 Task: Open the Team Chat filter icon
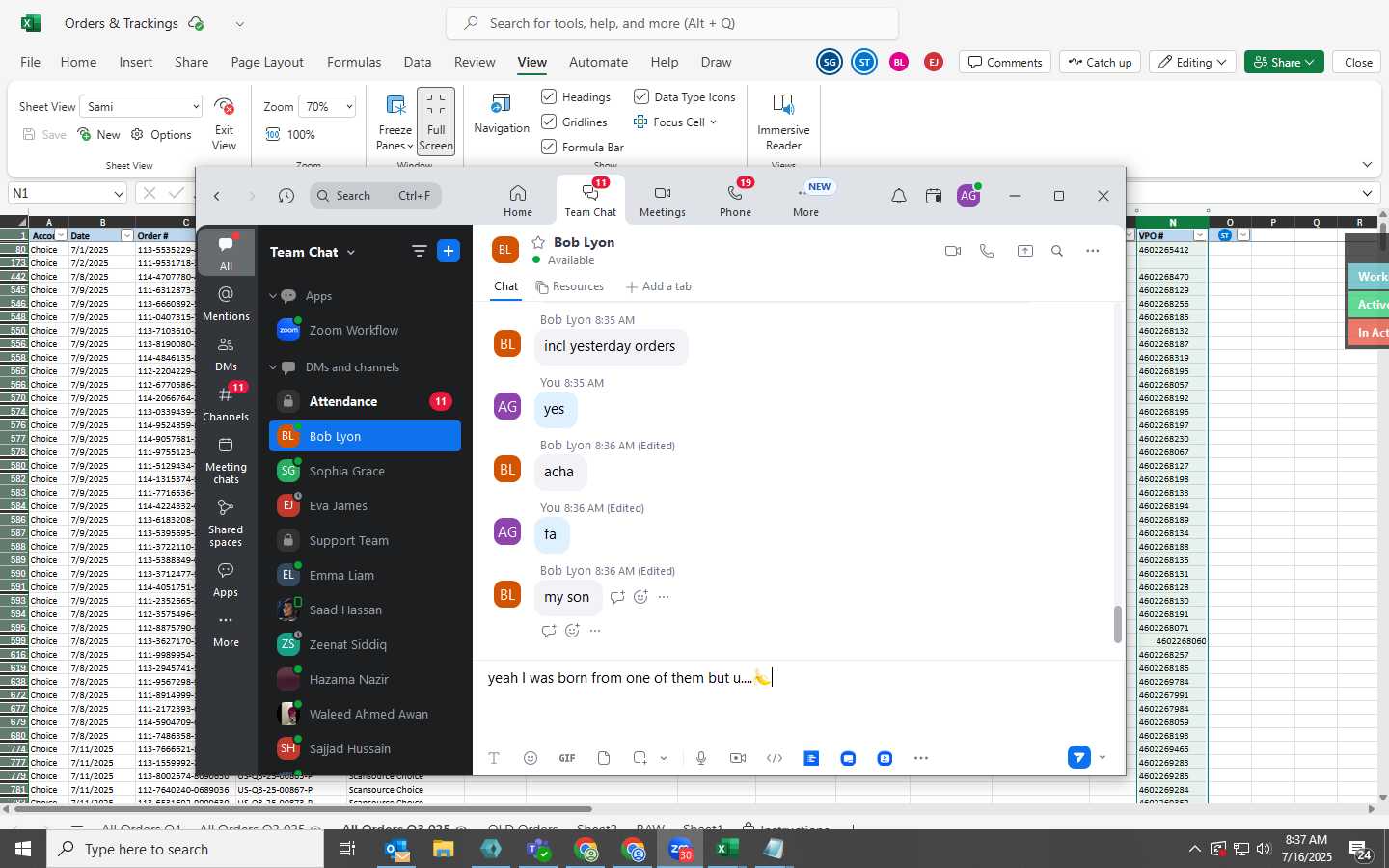point(419,251)
